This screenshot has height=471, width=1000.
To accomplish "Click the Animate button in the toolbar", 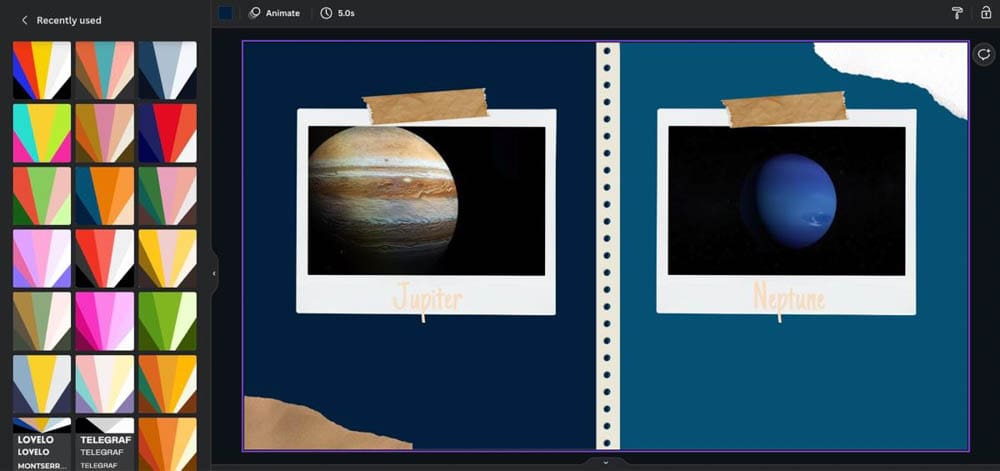I will coord(274,13).
